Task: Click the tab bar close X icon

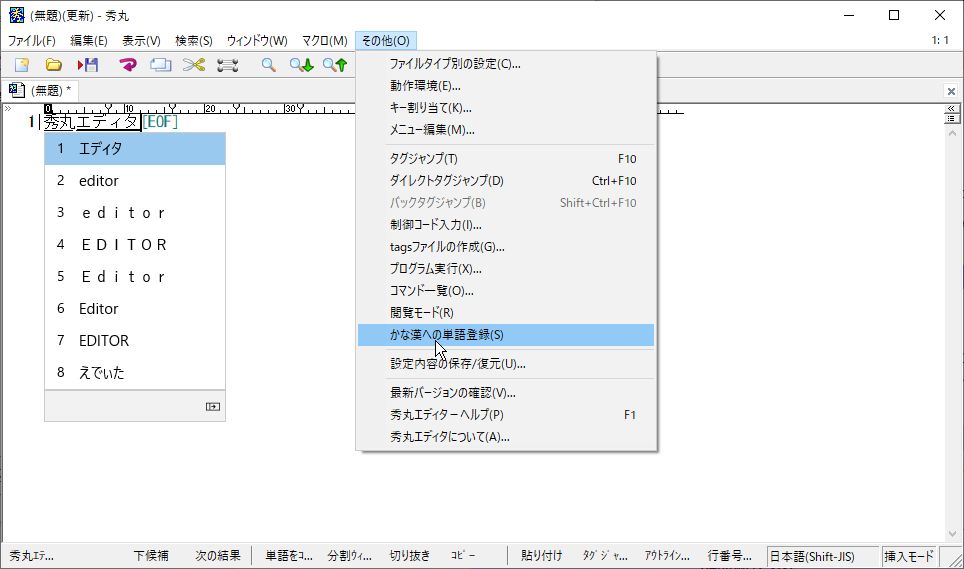Action: (951, 91)
